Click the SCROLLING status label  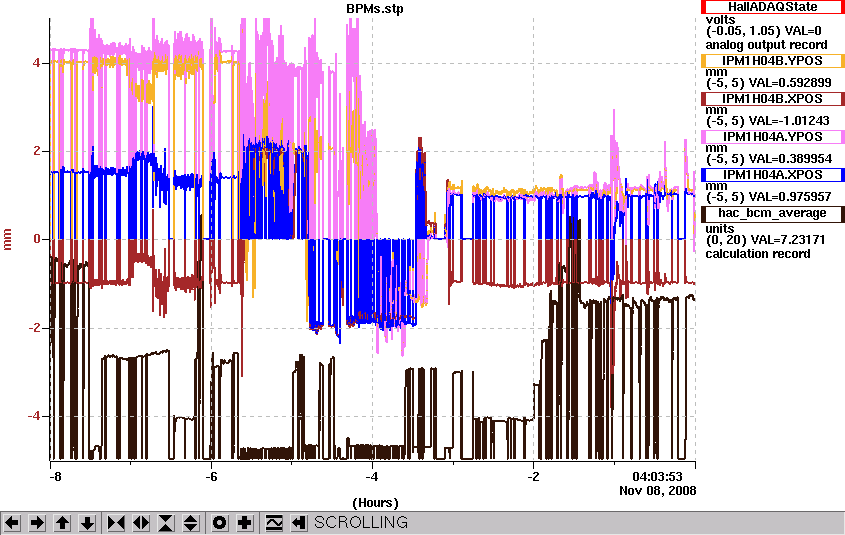[361, 523]
